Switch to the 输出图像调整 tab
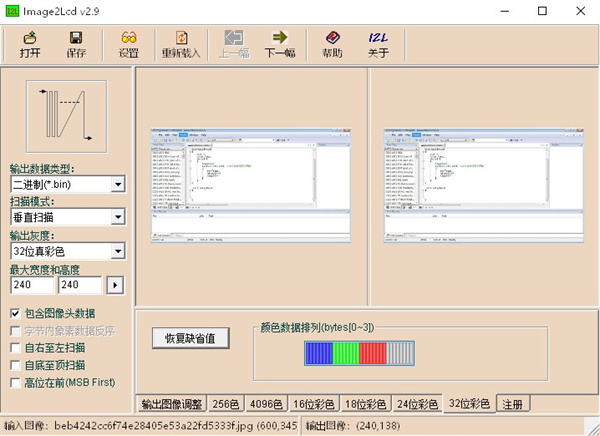 tap(171, 404)
